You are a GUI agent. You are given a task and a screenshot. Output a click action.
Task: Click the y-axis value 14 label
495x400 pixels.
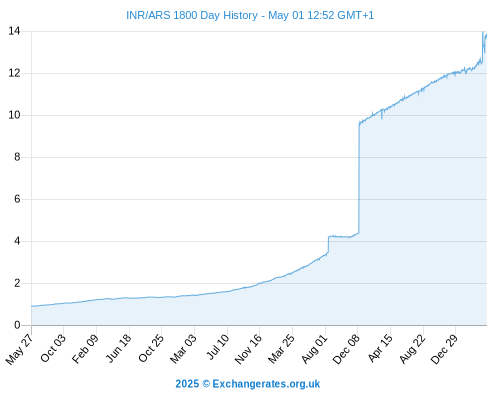[14, 31]
